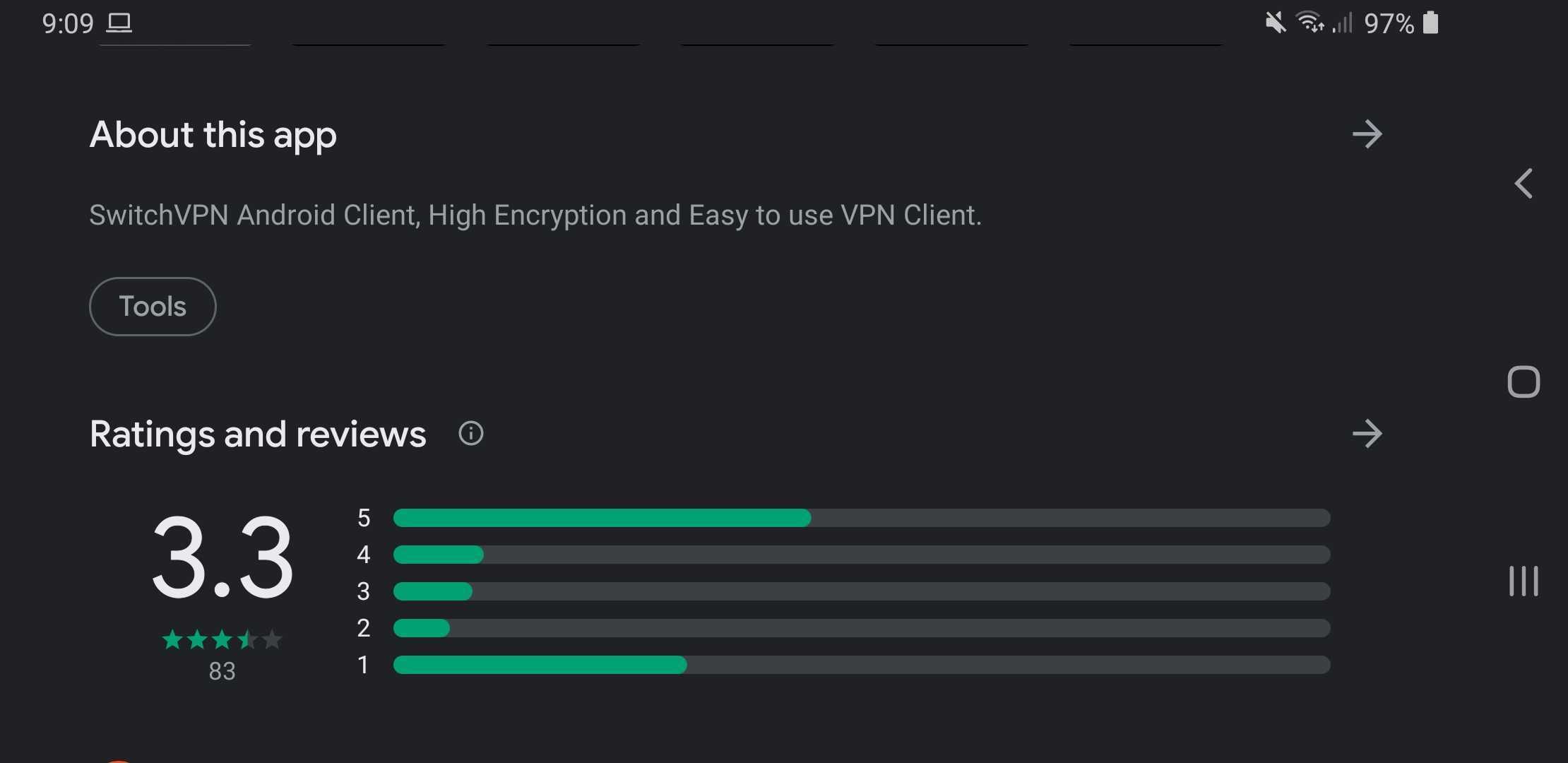Select the Tools category chip
The height and width of the screenshot is (763, 1568).
153,306
